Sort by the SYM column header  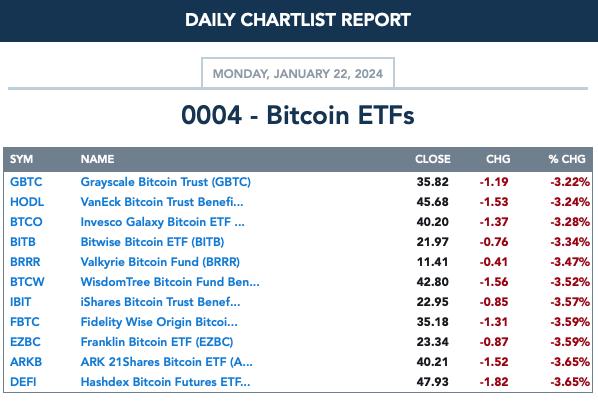click(x=21, y=159)
